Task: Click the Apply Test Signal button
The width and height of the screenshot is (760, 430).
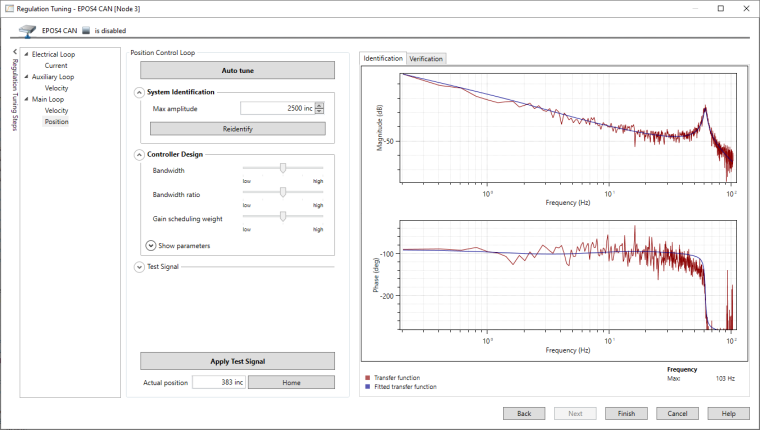Action: point(237,361)
